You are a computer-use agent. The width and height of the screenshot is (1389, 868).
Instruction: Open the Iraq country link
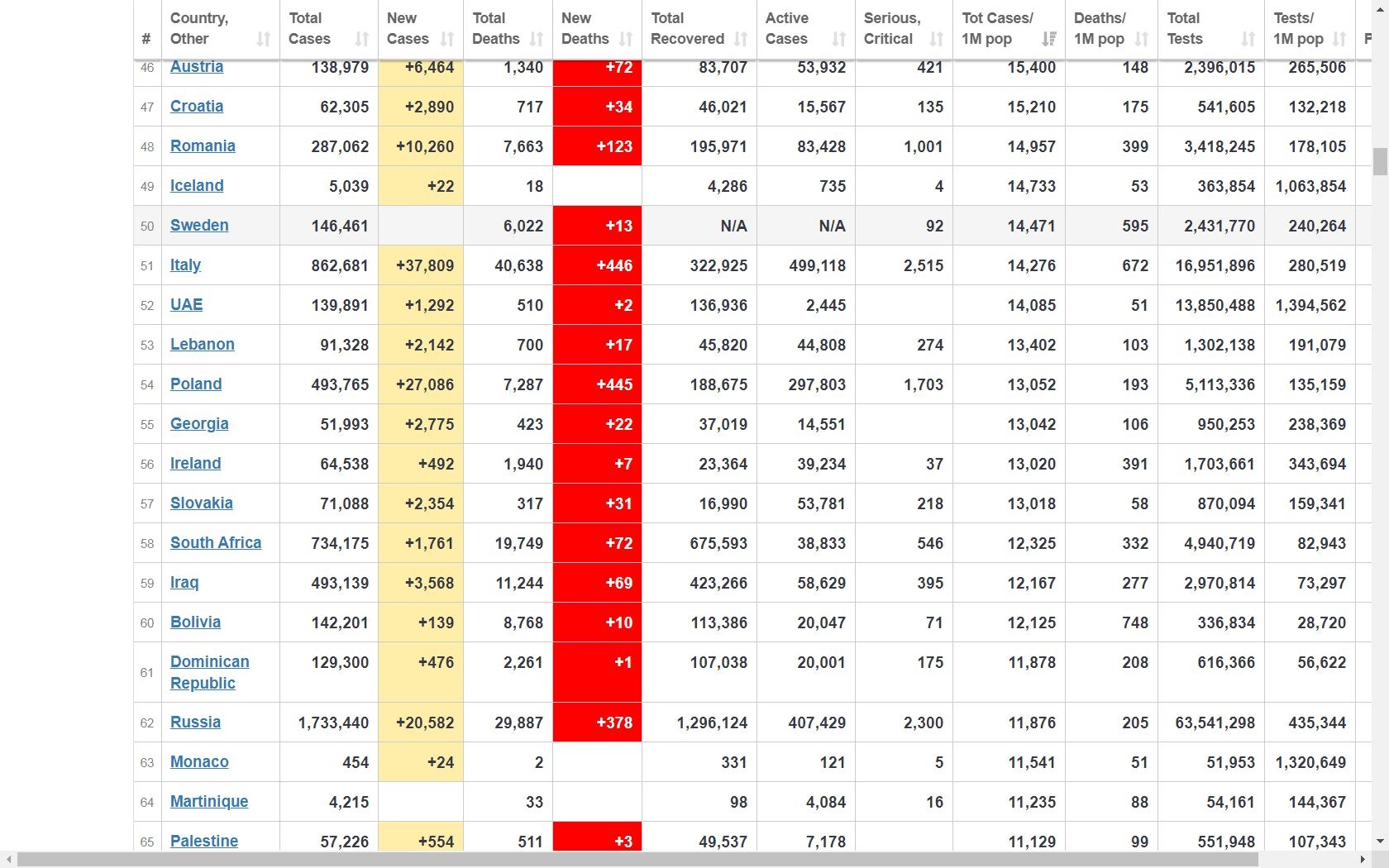click(184, 583)
